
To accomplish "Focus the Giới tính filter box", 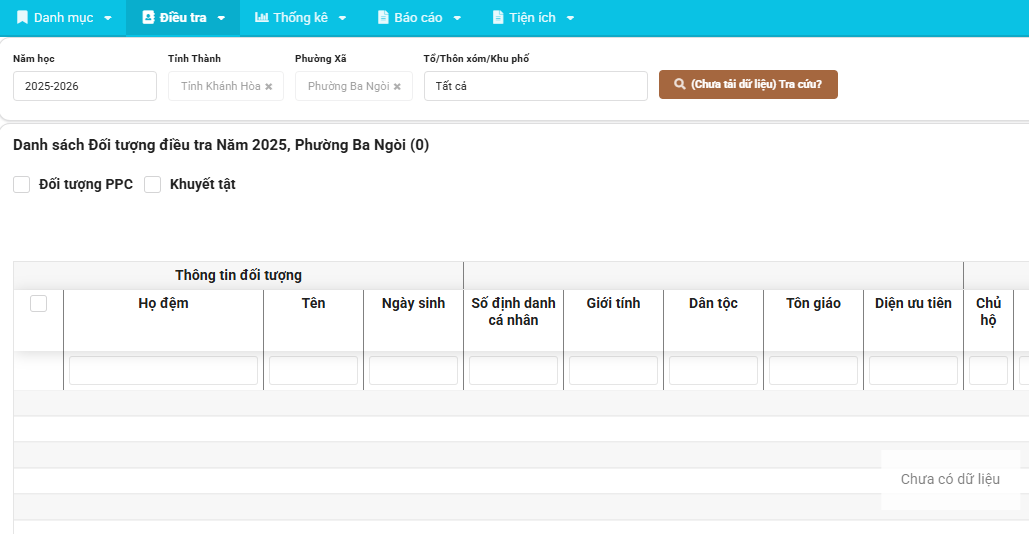I will click(x=614, y=371).
